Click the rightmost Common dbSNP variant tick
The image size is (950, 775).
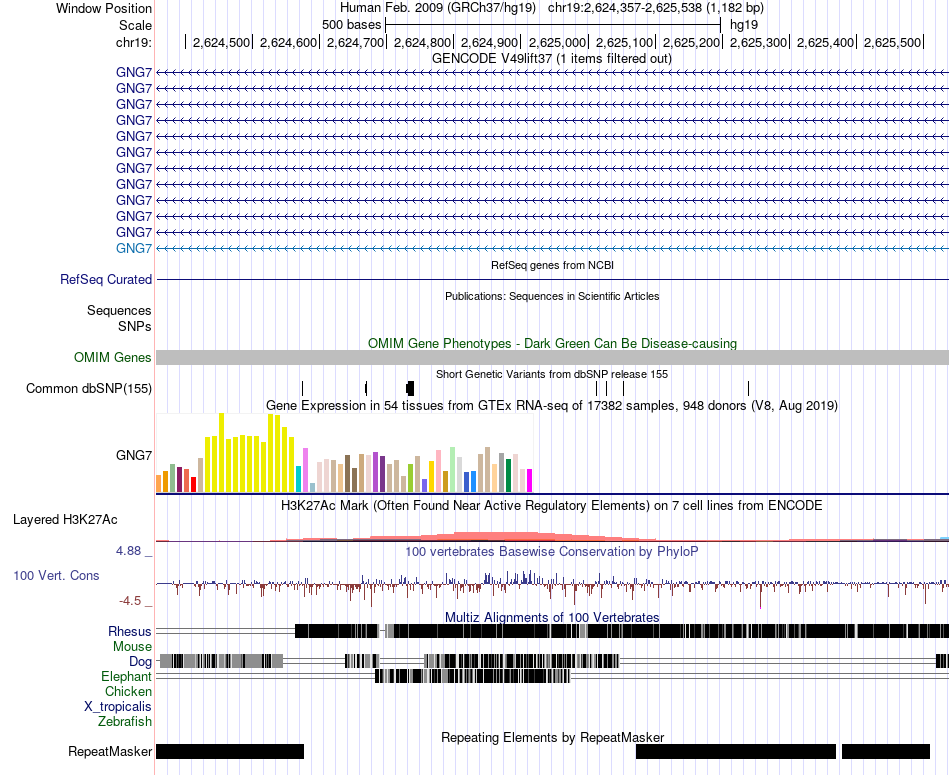point(749,388)
